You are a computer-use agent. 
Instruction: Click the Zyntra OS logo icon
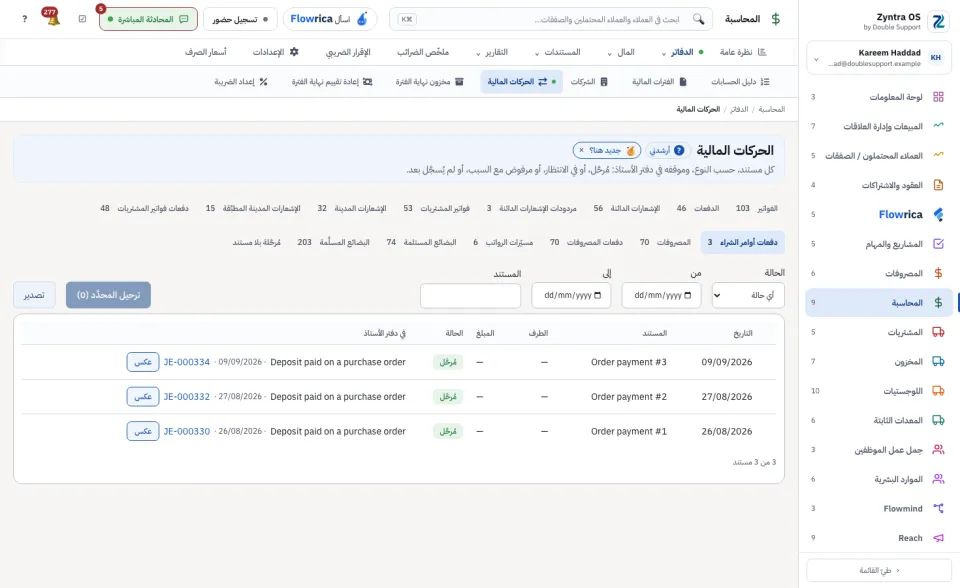point(938,22)
